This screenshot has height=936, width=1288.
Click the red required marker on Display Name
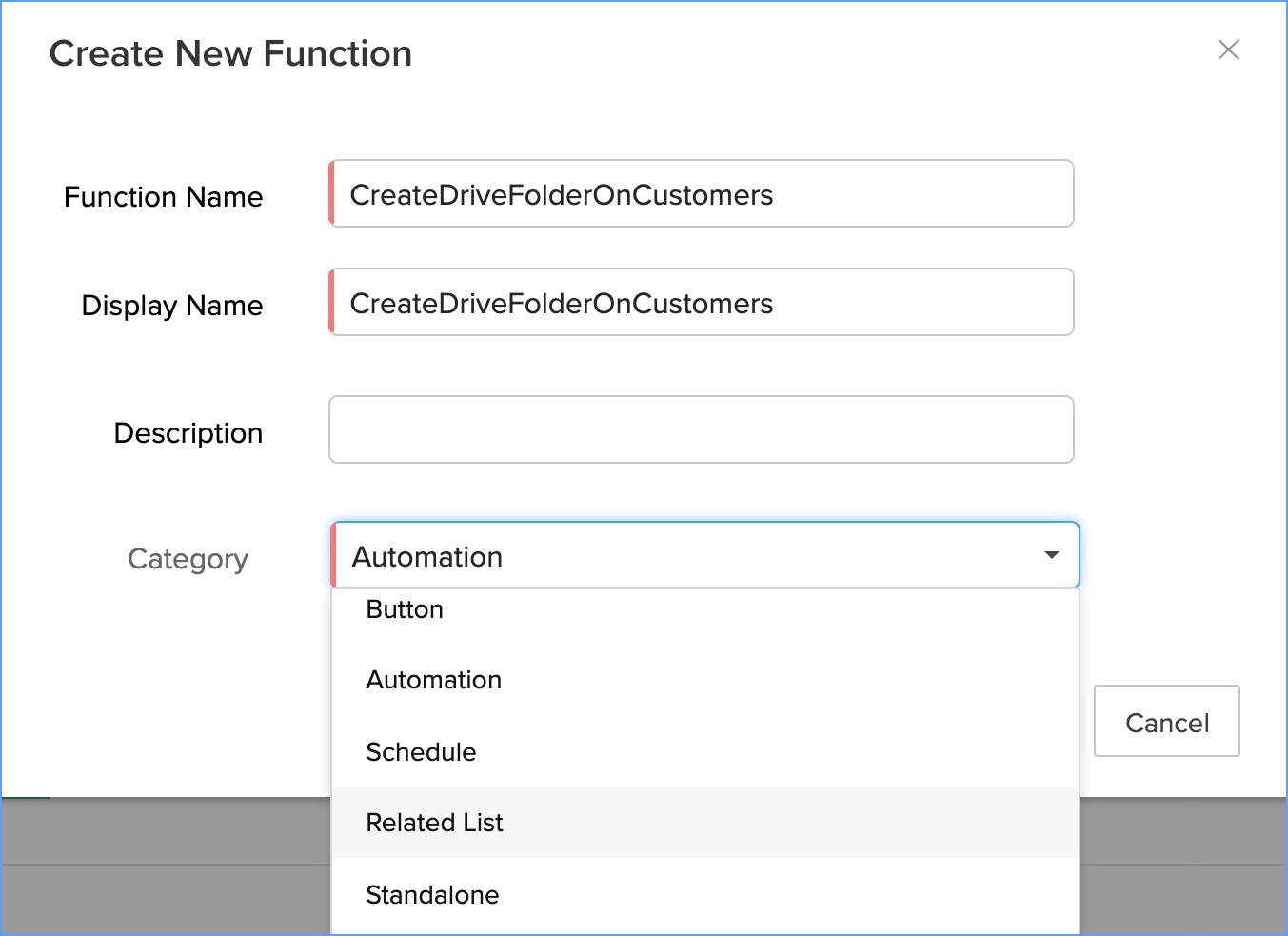tap(331, 303)
